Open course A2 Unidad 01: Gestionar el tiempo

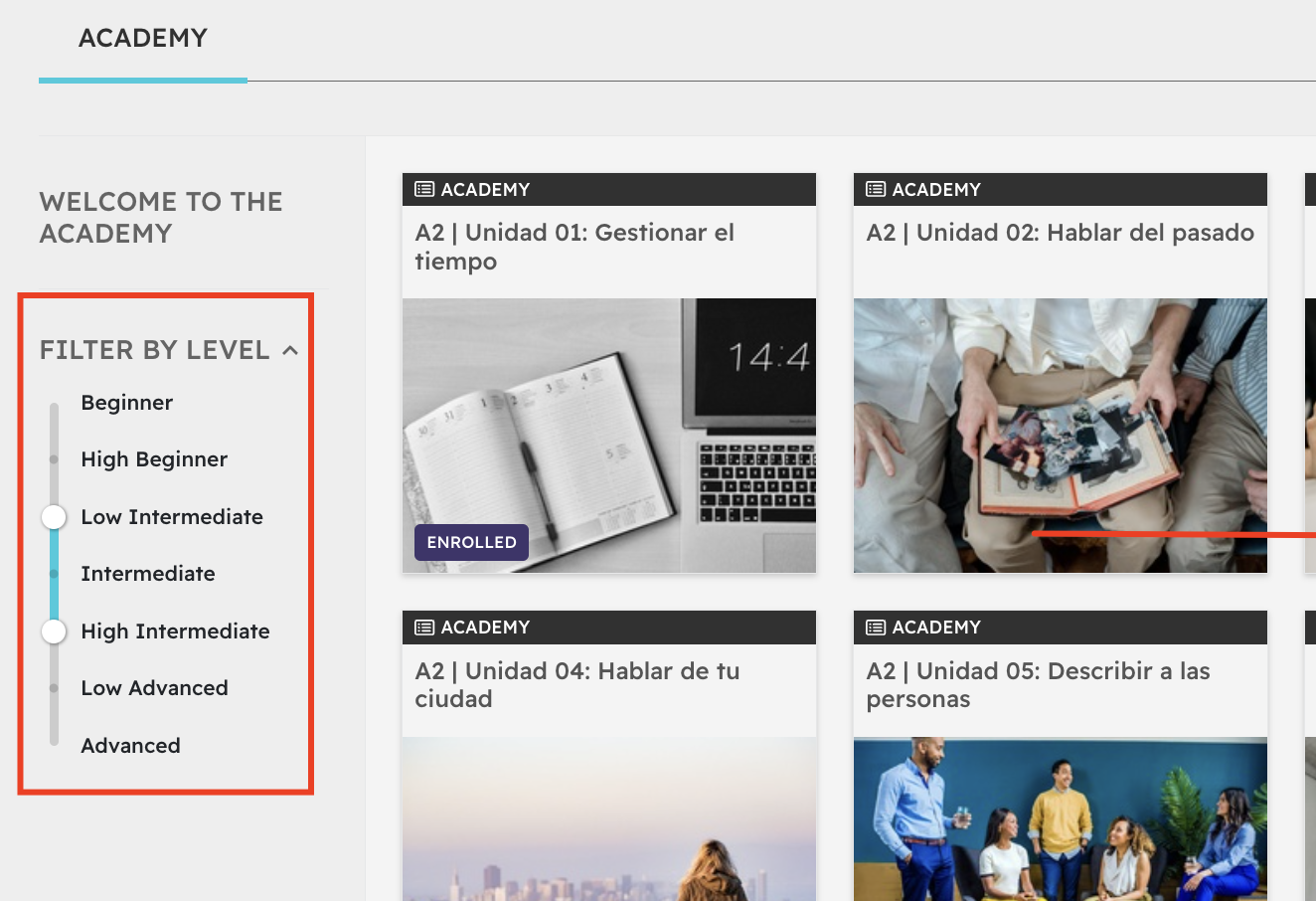pos(575,247)
